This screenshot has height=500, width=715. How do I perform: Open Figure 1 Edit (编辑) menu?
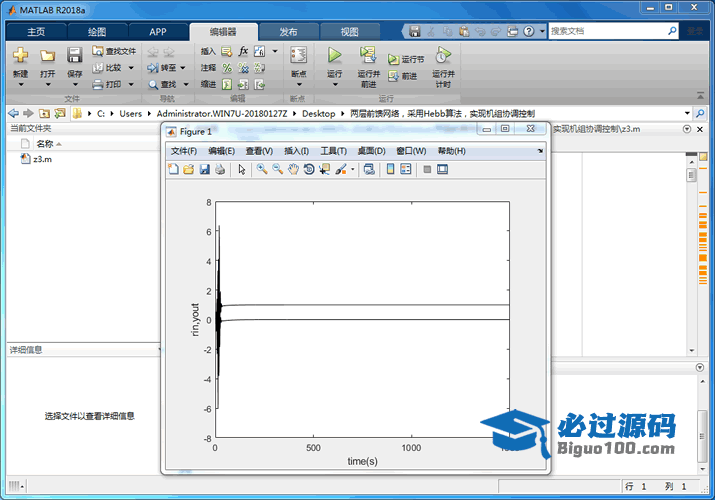(221, 151)
